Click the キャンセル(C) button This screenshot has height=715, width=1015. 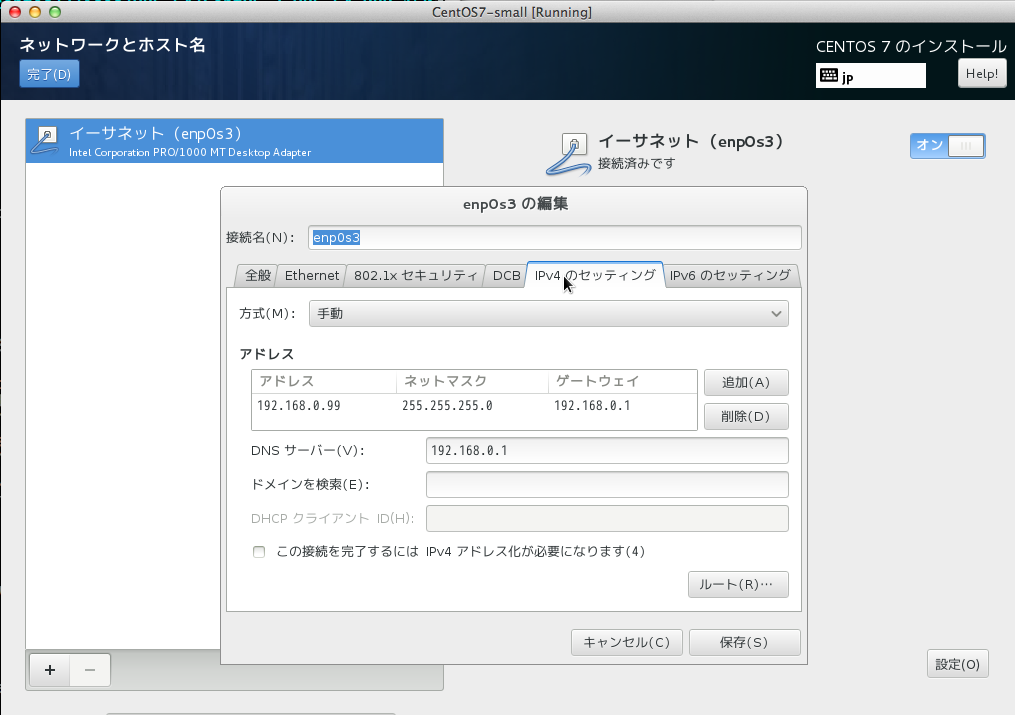coord(626,642)
